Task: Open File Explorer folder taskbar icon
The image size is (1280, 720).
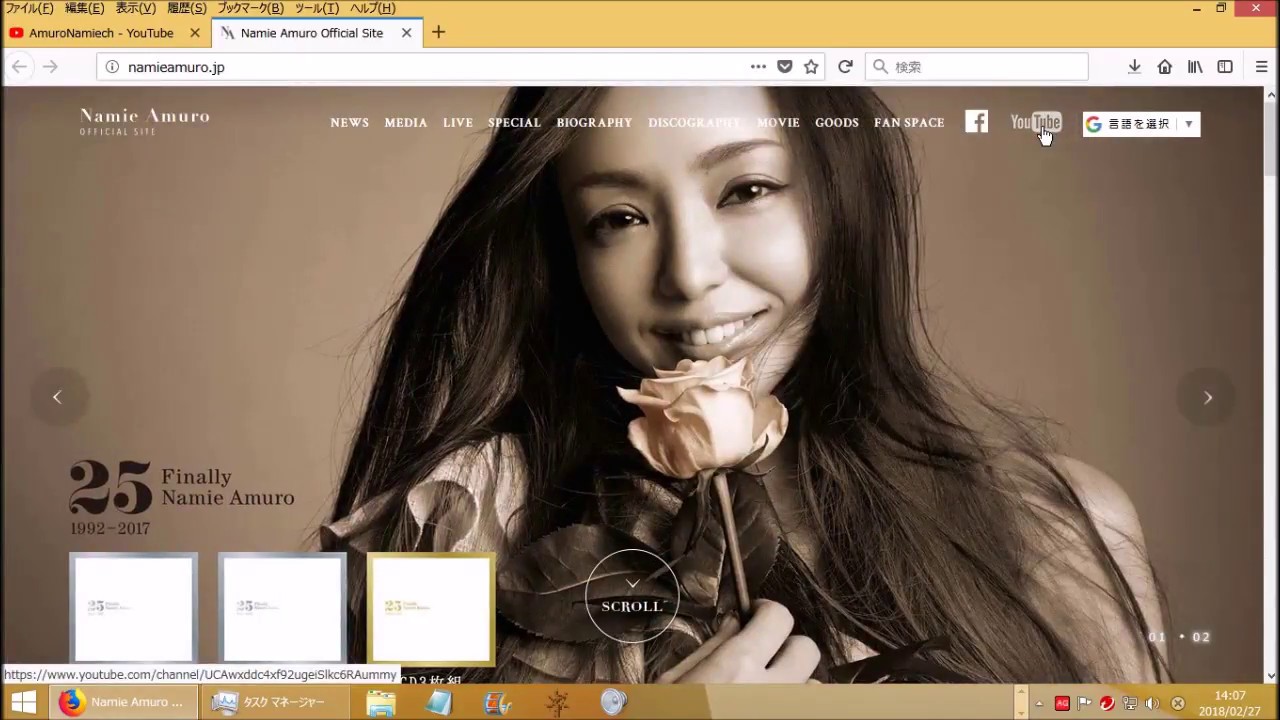Action: coord(381,702)
